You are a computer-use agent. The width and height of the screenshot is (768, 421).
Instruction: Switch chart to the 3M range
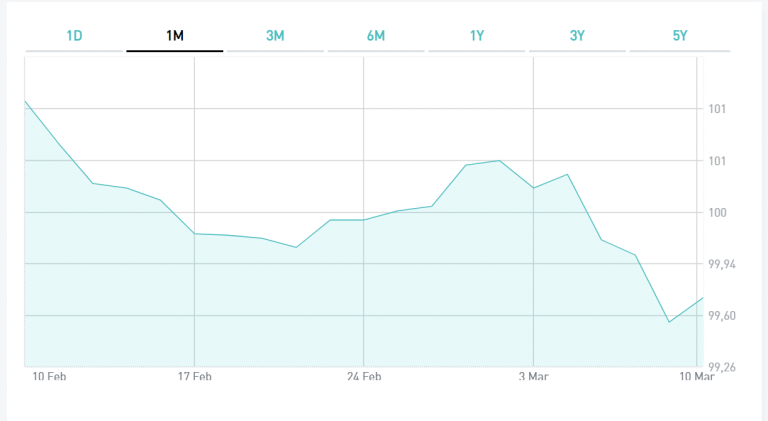tap(275, 36)
